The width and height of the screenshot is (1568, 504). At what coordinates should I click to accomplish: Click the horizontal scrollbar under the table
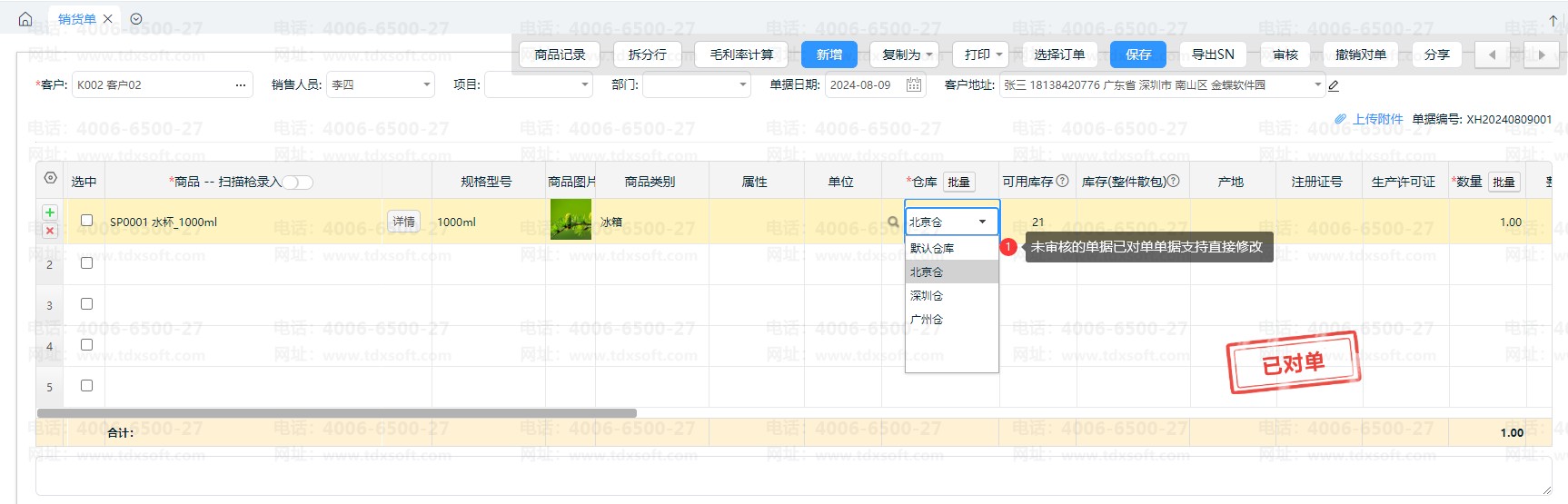point(336,413)
